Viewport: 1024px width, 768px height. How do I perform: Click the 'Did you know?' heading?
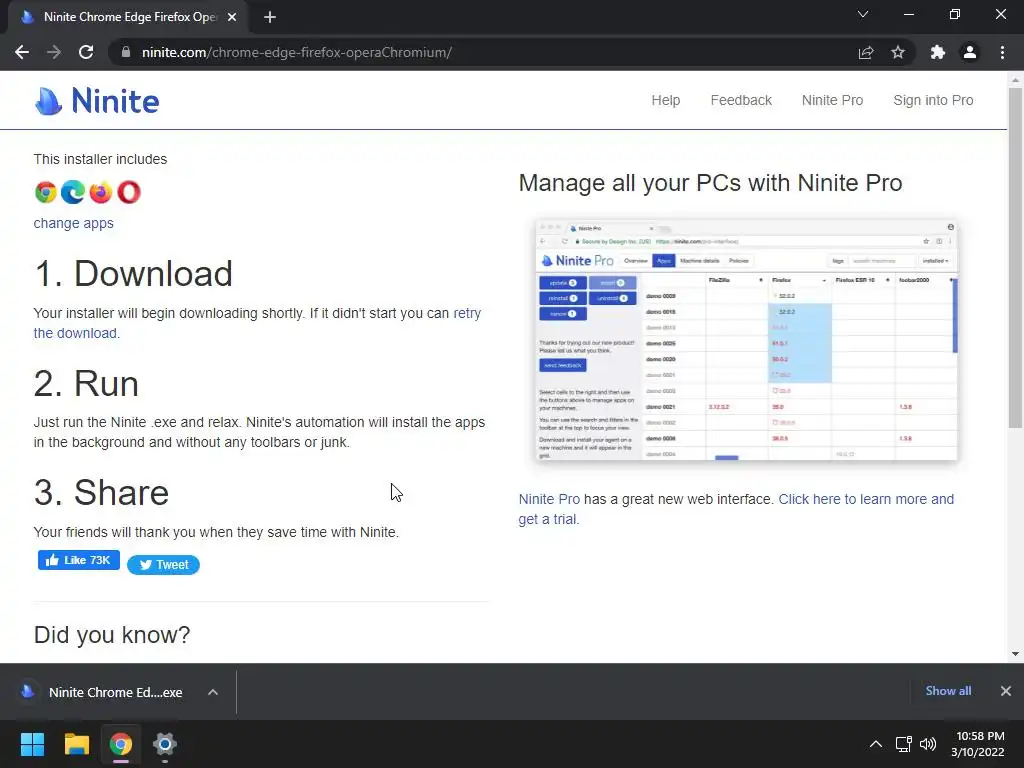point(112,635)
